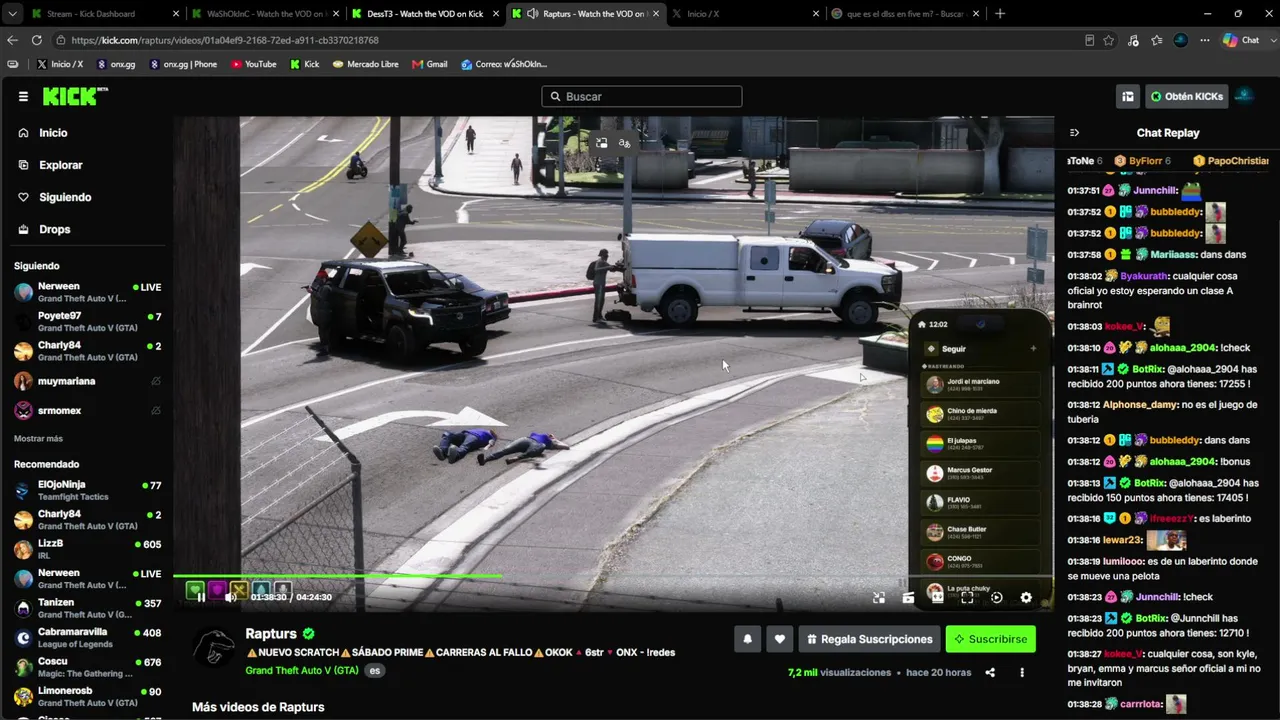Focus the Buscar search field
The height and width of the screenshot is (720, 1280).
coord(642,97)
